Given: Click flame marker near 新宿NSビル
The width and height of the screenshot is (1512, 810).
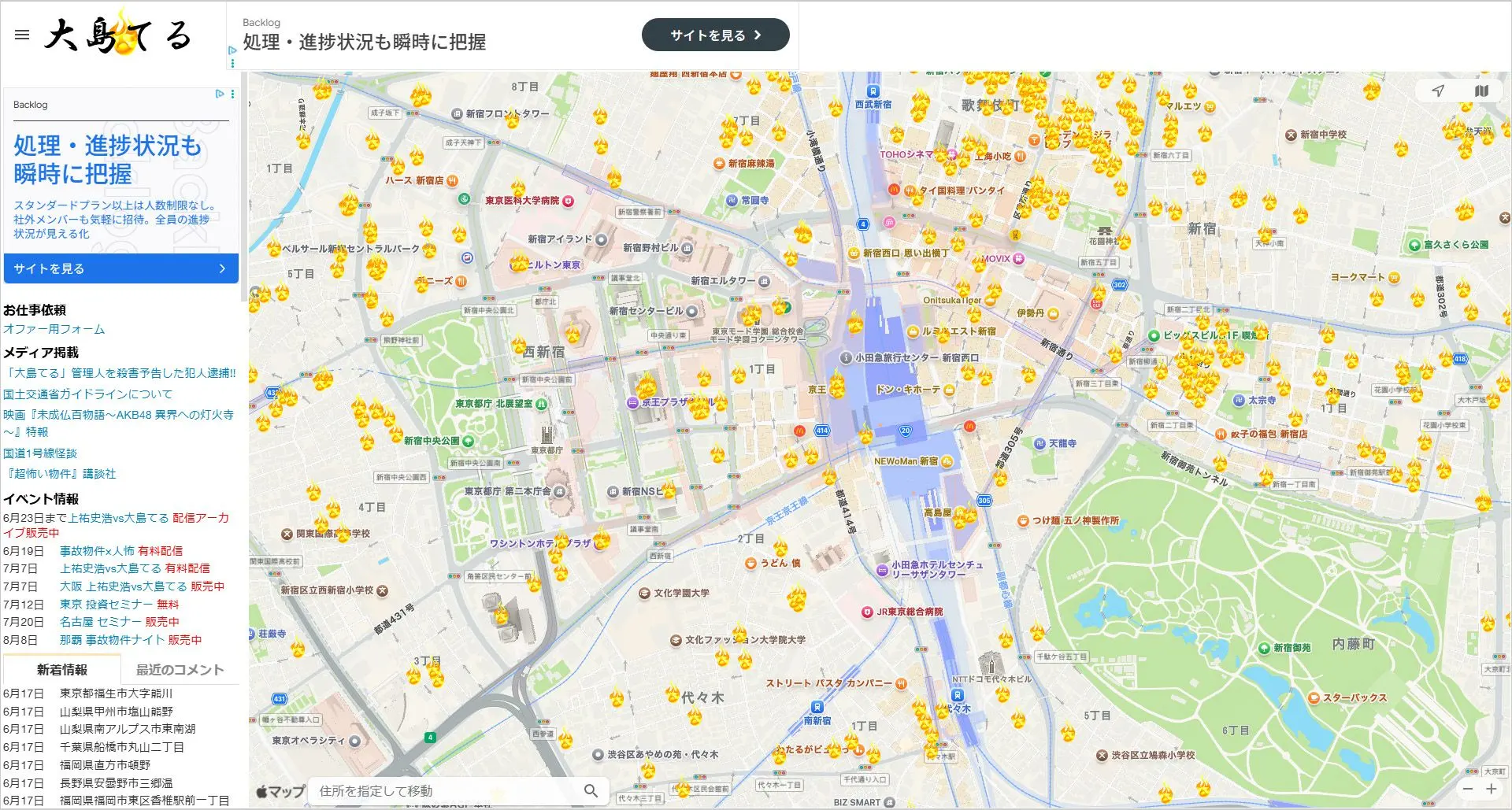Looking at the screenshot, I should (669, 490).
